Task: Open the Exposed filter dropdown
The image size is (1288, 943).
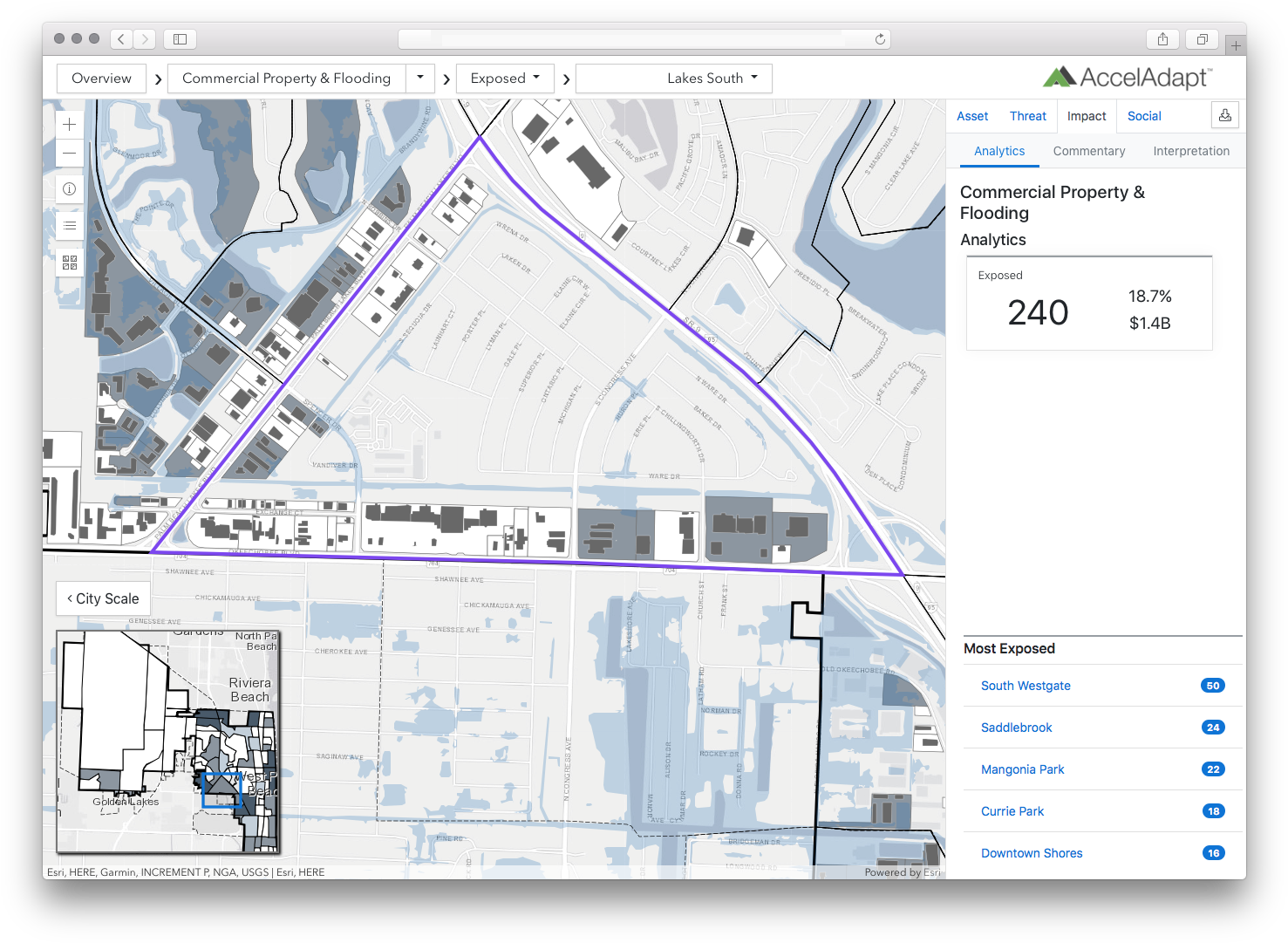Action: [x=505, y=78]
